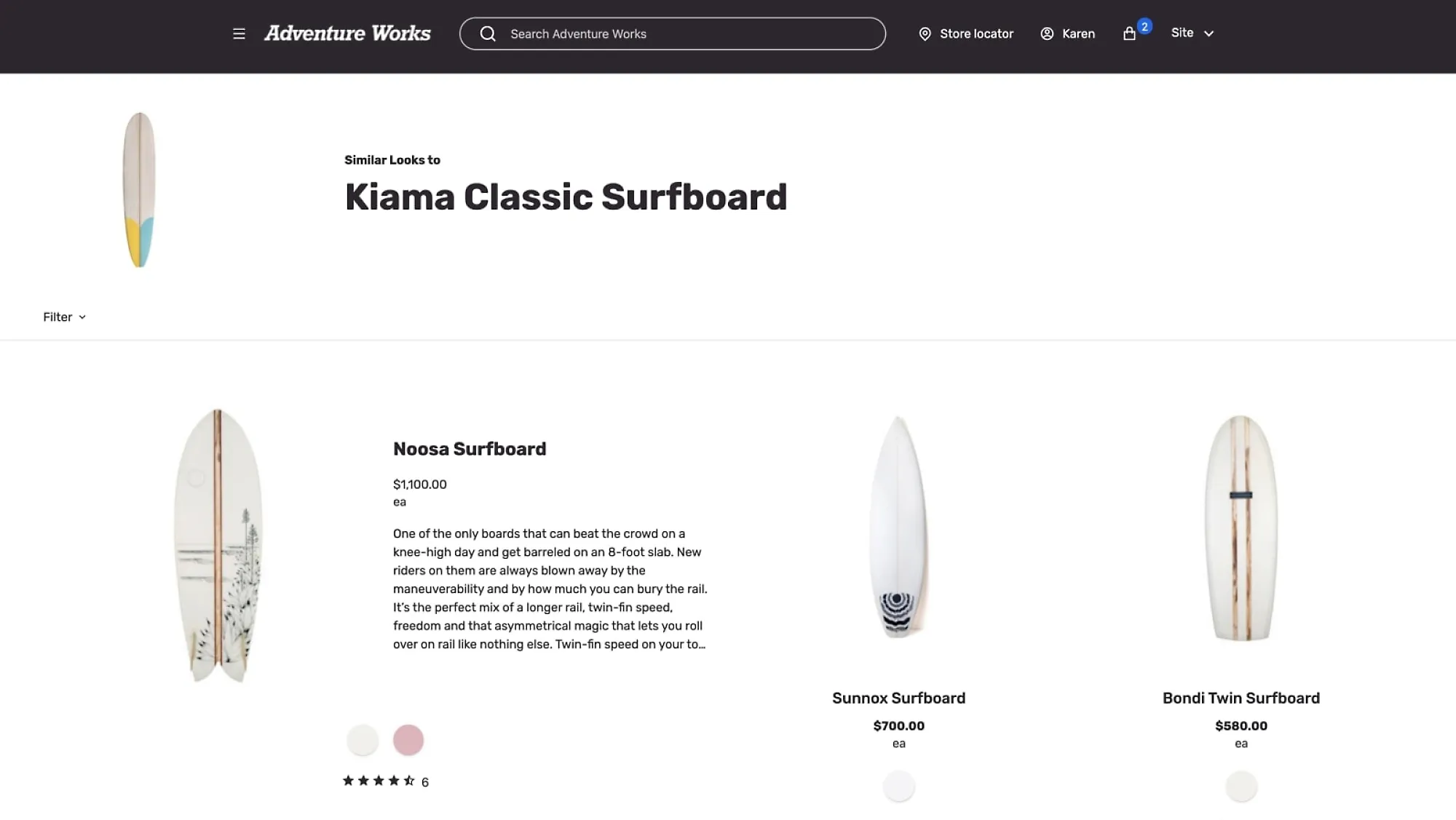Open the shopping bag cart icon

pyautogui.click(x=1130, y=33)
